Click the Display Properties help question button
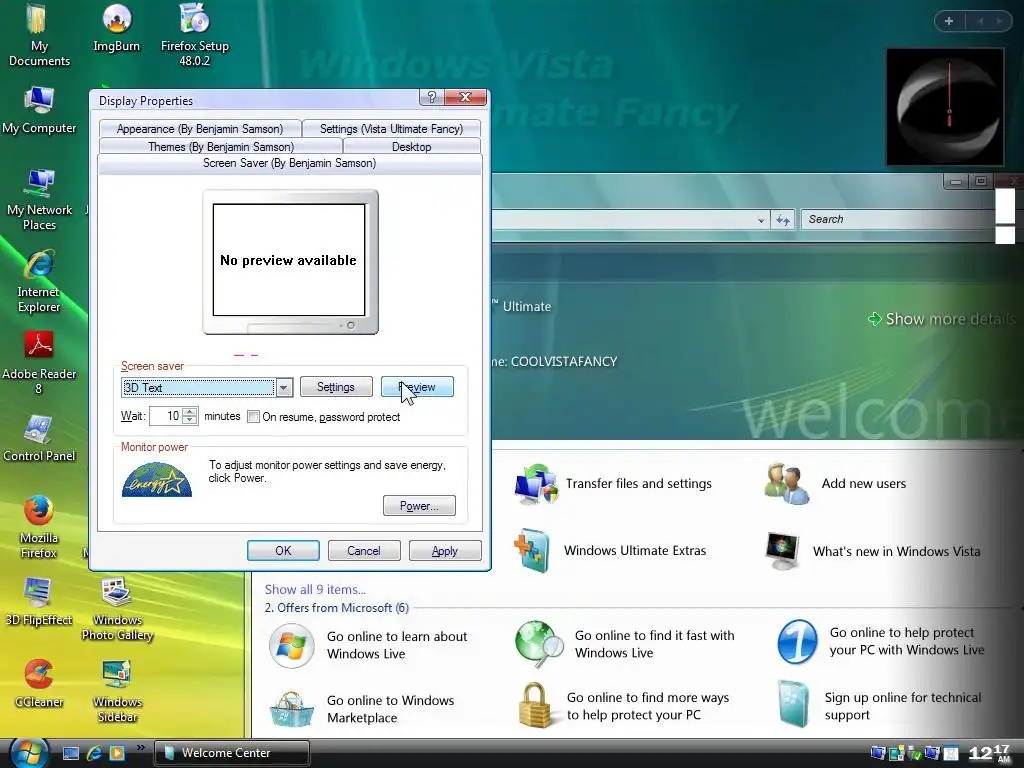 click(431, 97)
